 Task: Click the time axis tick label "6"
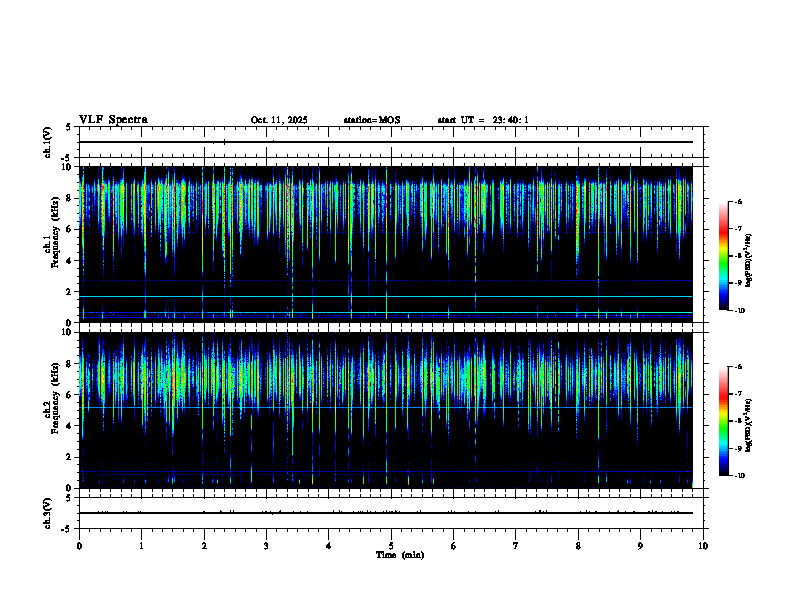(x=453, y=546)
